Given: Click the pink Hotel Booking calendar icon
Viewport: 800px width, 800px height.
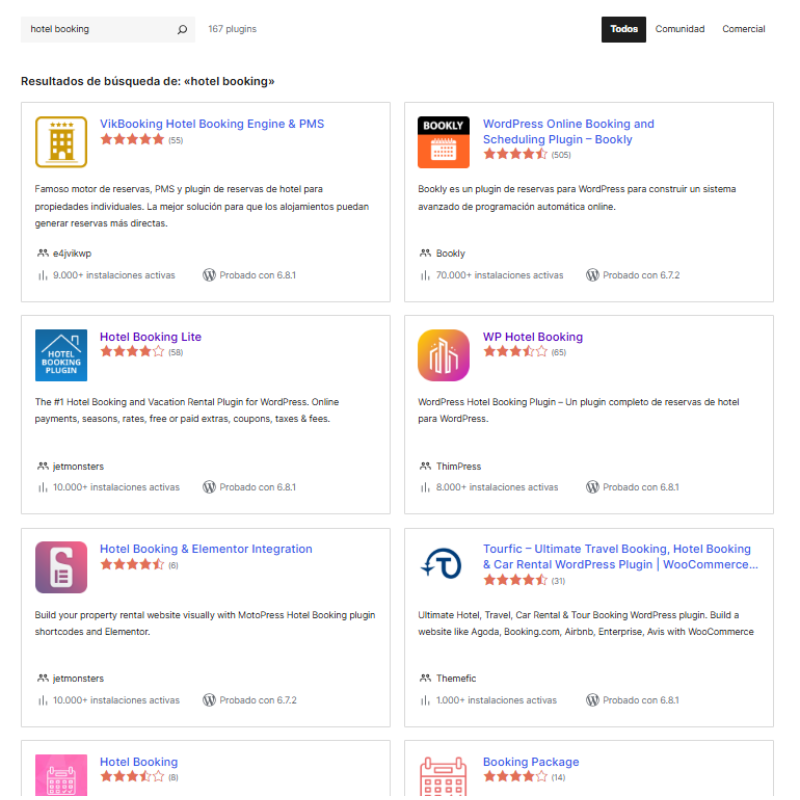Looking at the screenshot, I should pos(61,775).
